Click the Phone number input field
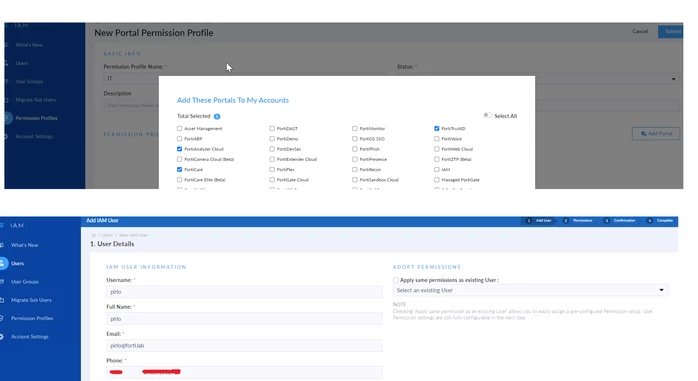Viewport: 698px width, 381px height. 260,372
